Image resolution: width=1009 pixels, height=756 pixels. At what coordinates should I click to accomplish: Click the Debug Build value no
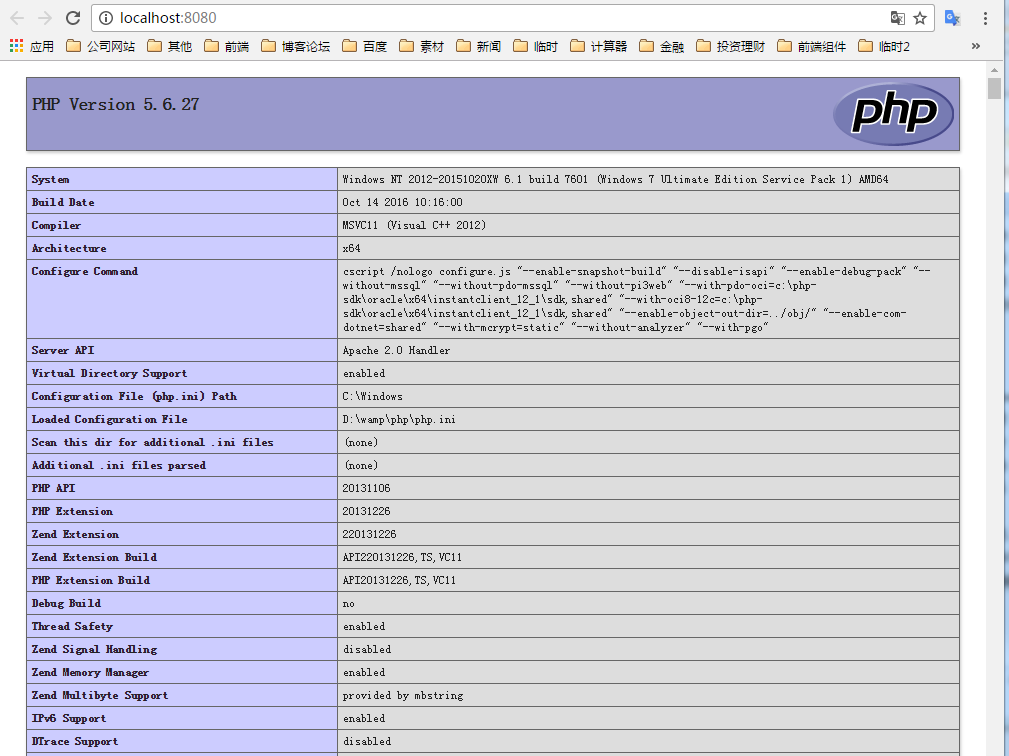click(x=348, y=604)
